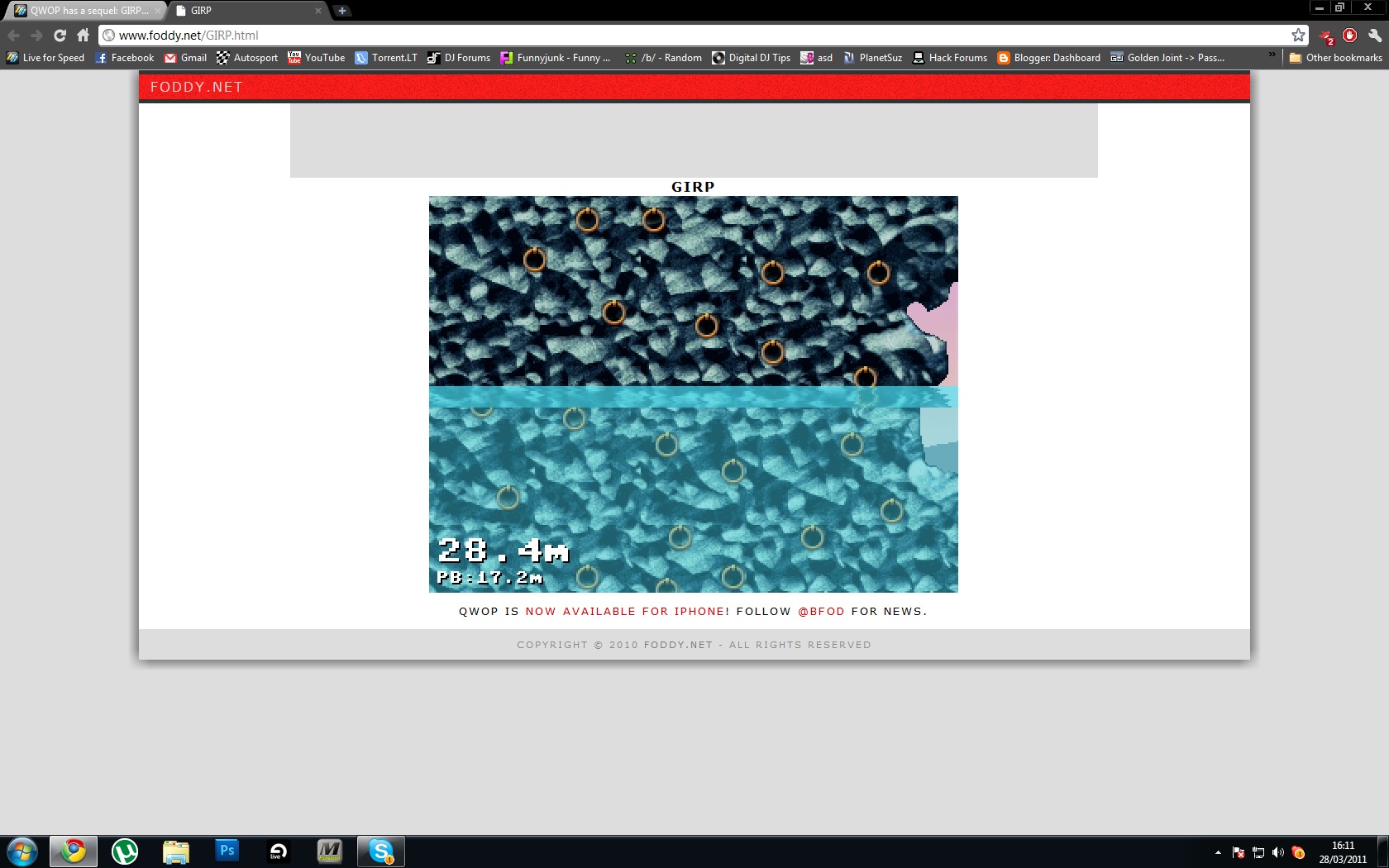Bookmark this page with the star icon
Viewport: 1389px width, 868px height.
pyautogui.click(x=1298, y=36)
